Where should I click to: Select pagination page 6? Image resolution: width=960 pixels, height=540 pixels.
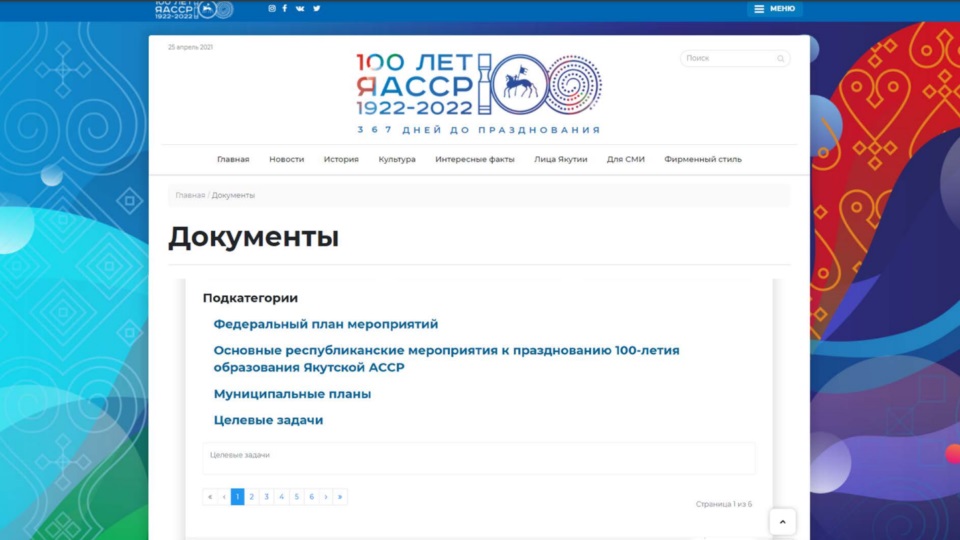point(312,497)
